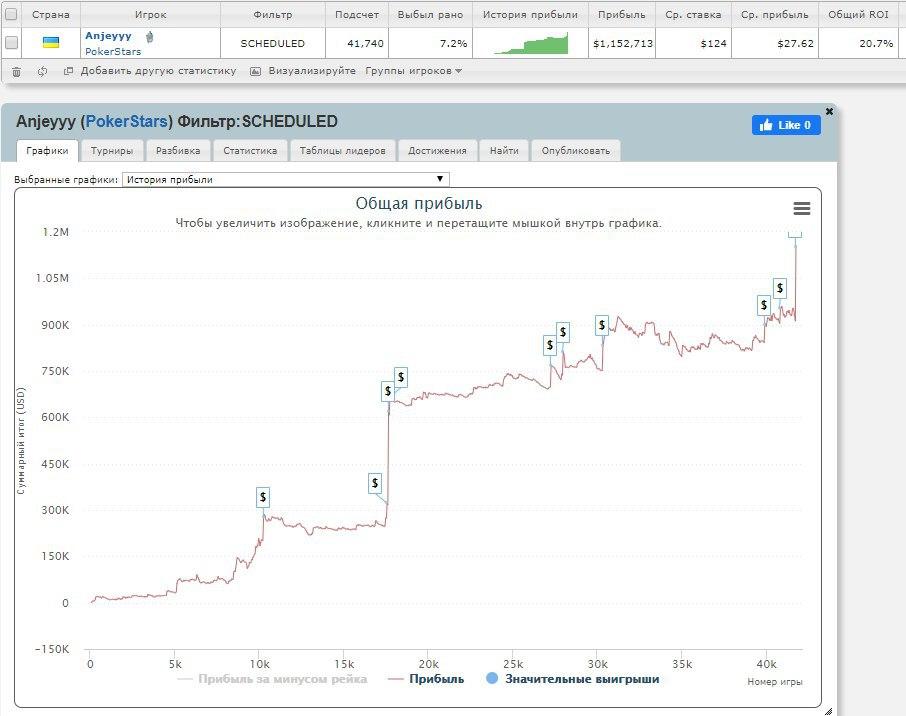906x716 pixels.
Task: Open the chart export hamburger menu
Action: [801, 208]
